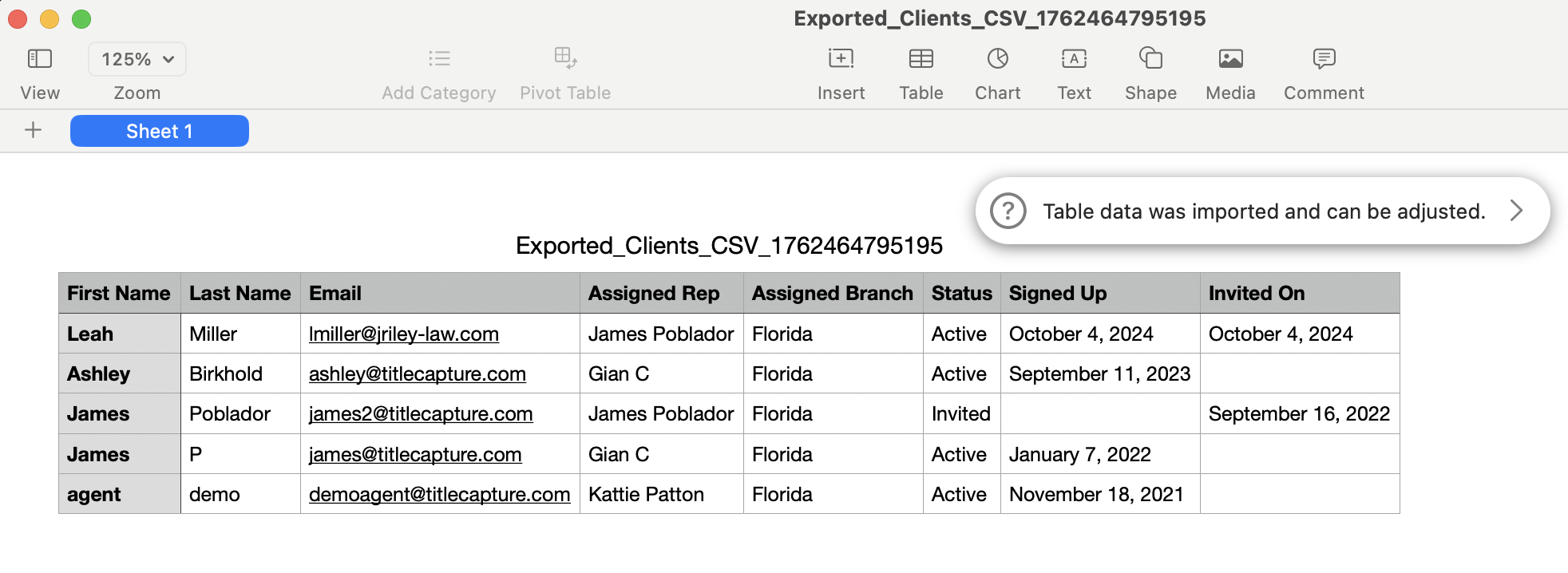Open the View sidebar options icon
The width and height of the screenshot is (1568, 573).
[40, 59]
